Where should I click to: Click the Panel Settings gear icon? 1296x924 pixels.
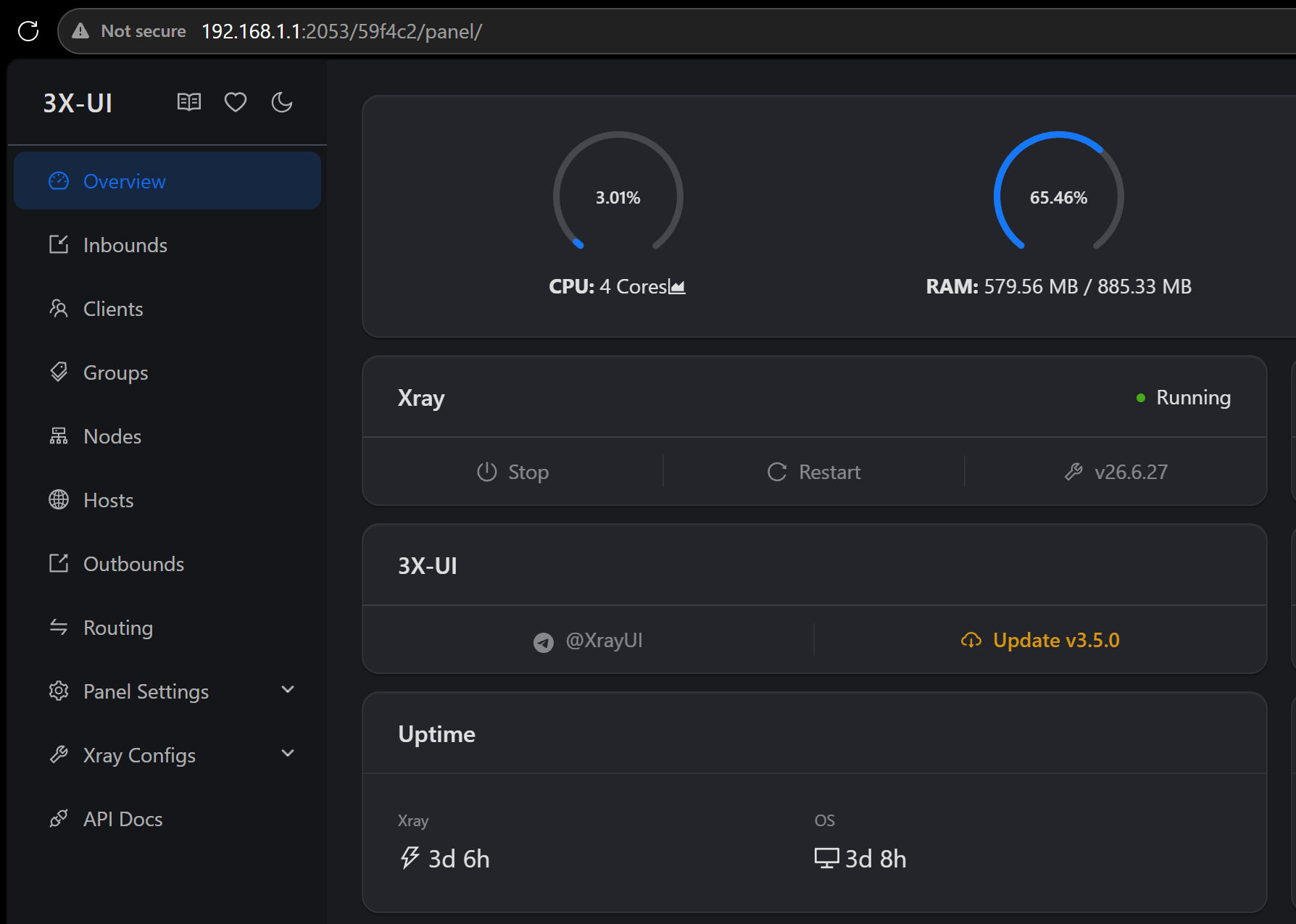(59, 691)
